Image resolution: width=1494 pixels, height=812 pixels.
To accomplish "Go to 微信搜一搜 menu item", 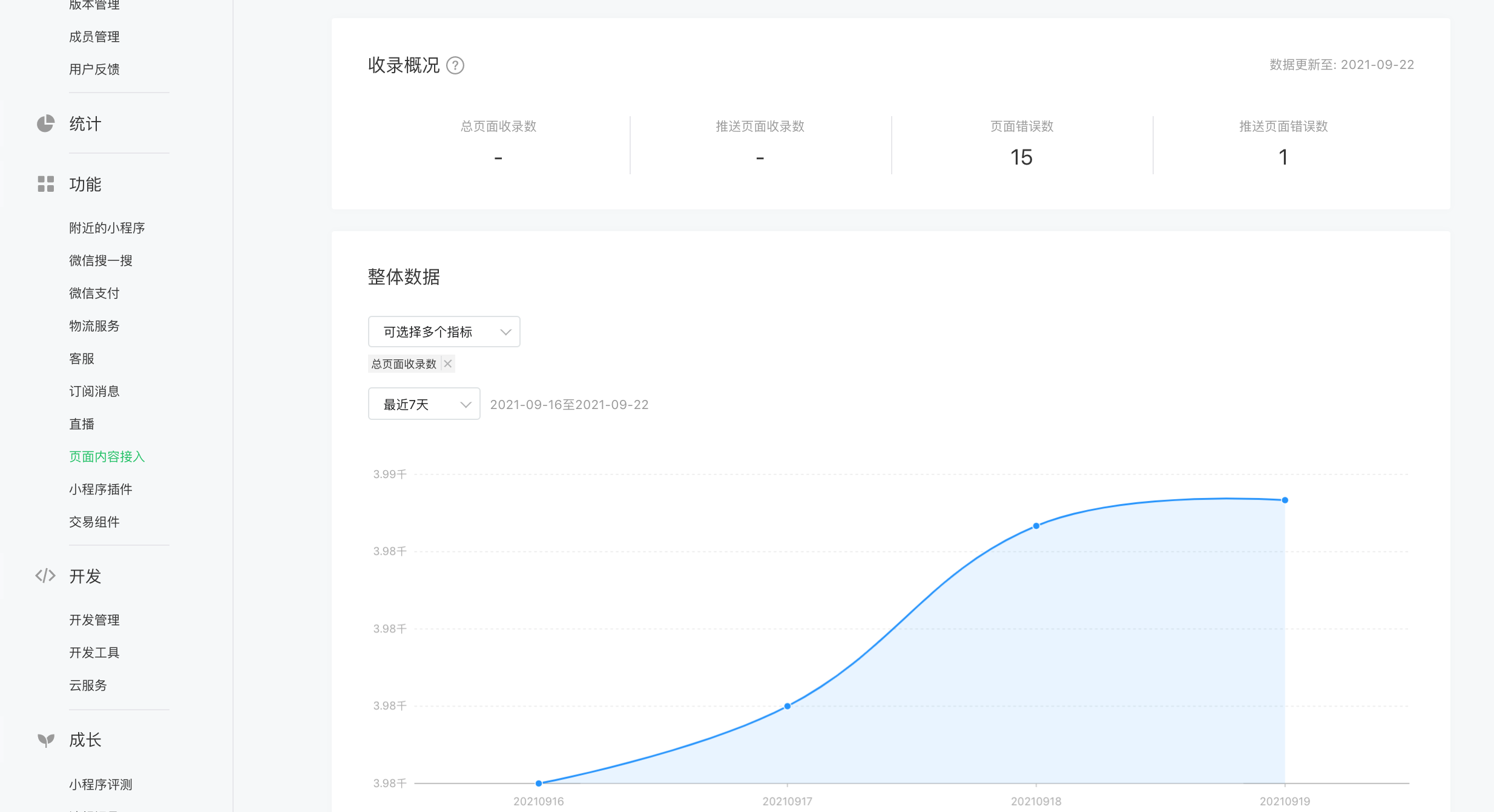I will [x=100, y=260].
